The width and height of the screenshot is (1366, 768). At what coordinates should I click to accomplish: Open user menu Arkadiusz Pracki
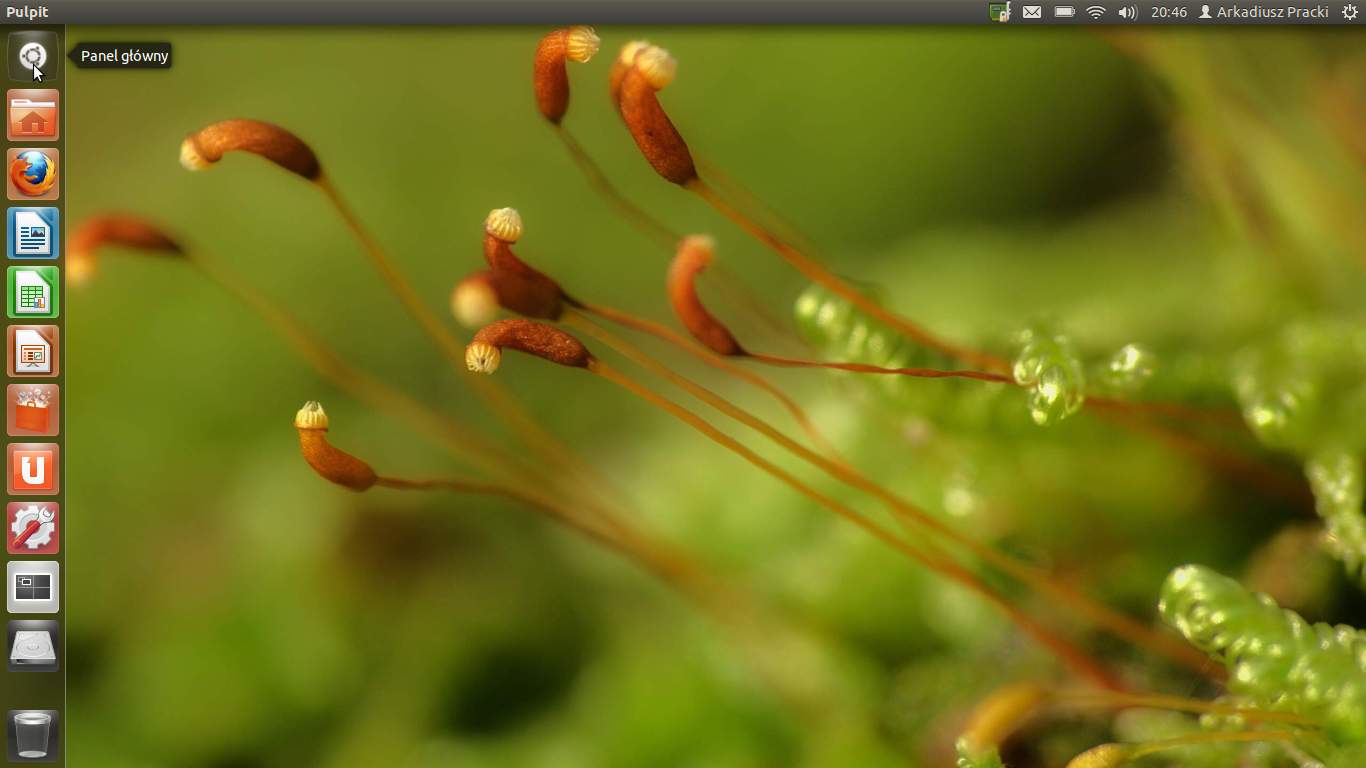(x=1264, y=12)
